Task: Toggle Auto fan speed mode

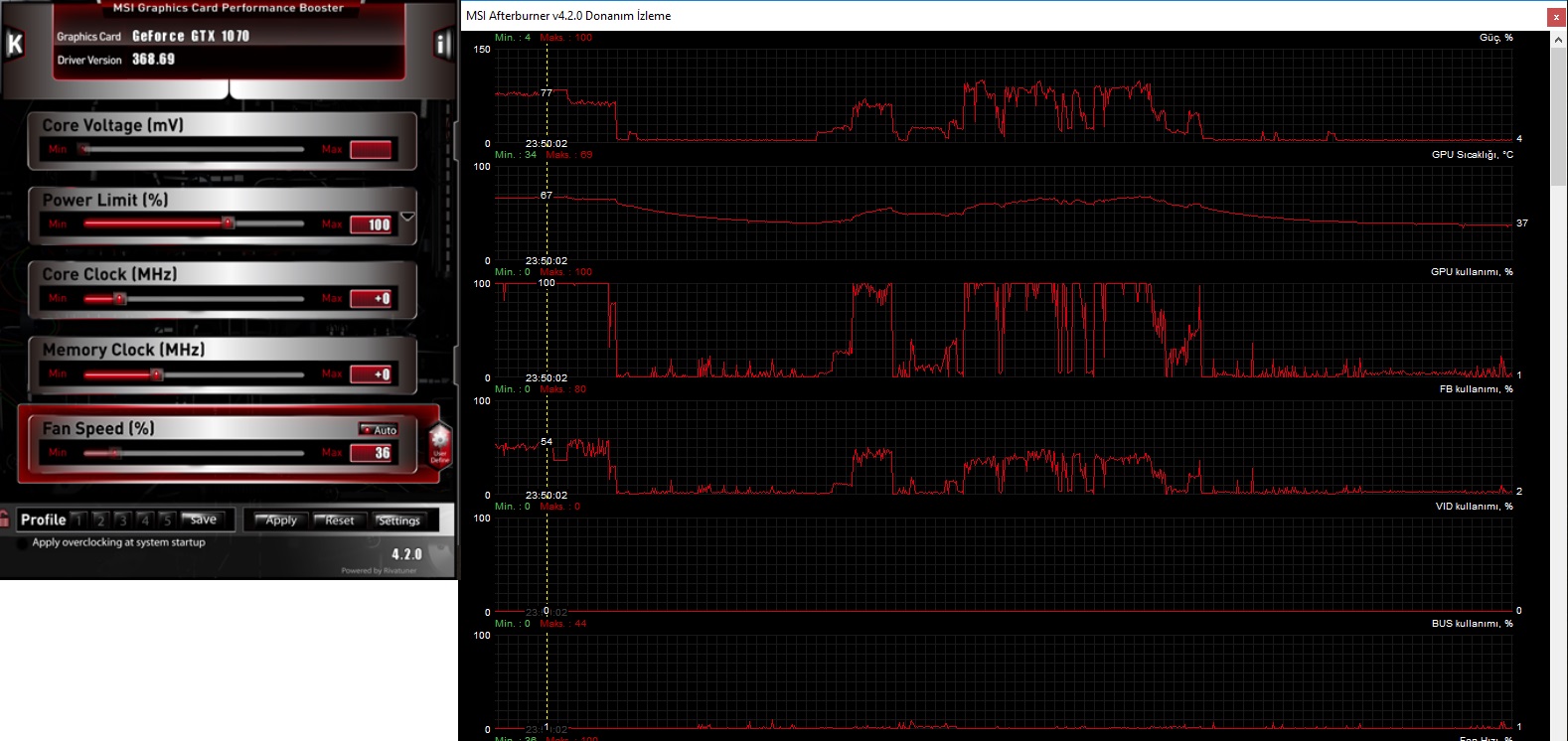Action: [379, 429]
